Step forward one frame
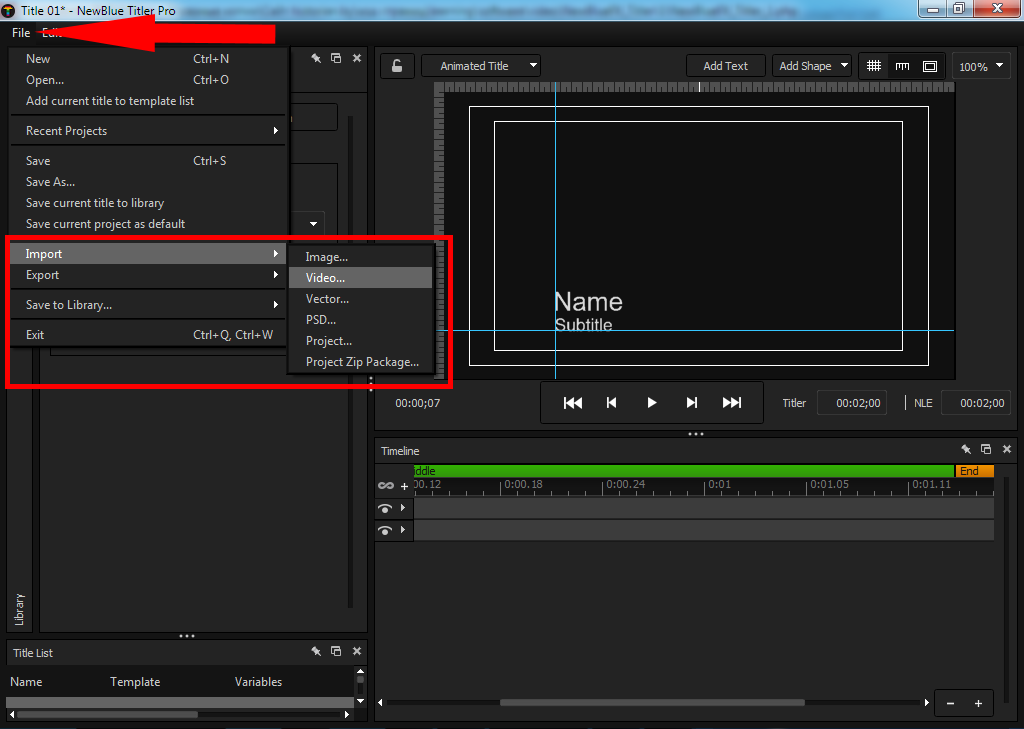The image size is (1024, 729). 691,403
